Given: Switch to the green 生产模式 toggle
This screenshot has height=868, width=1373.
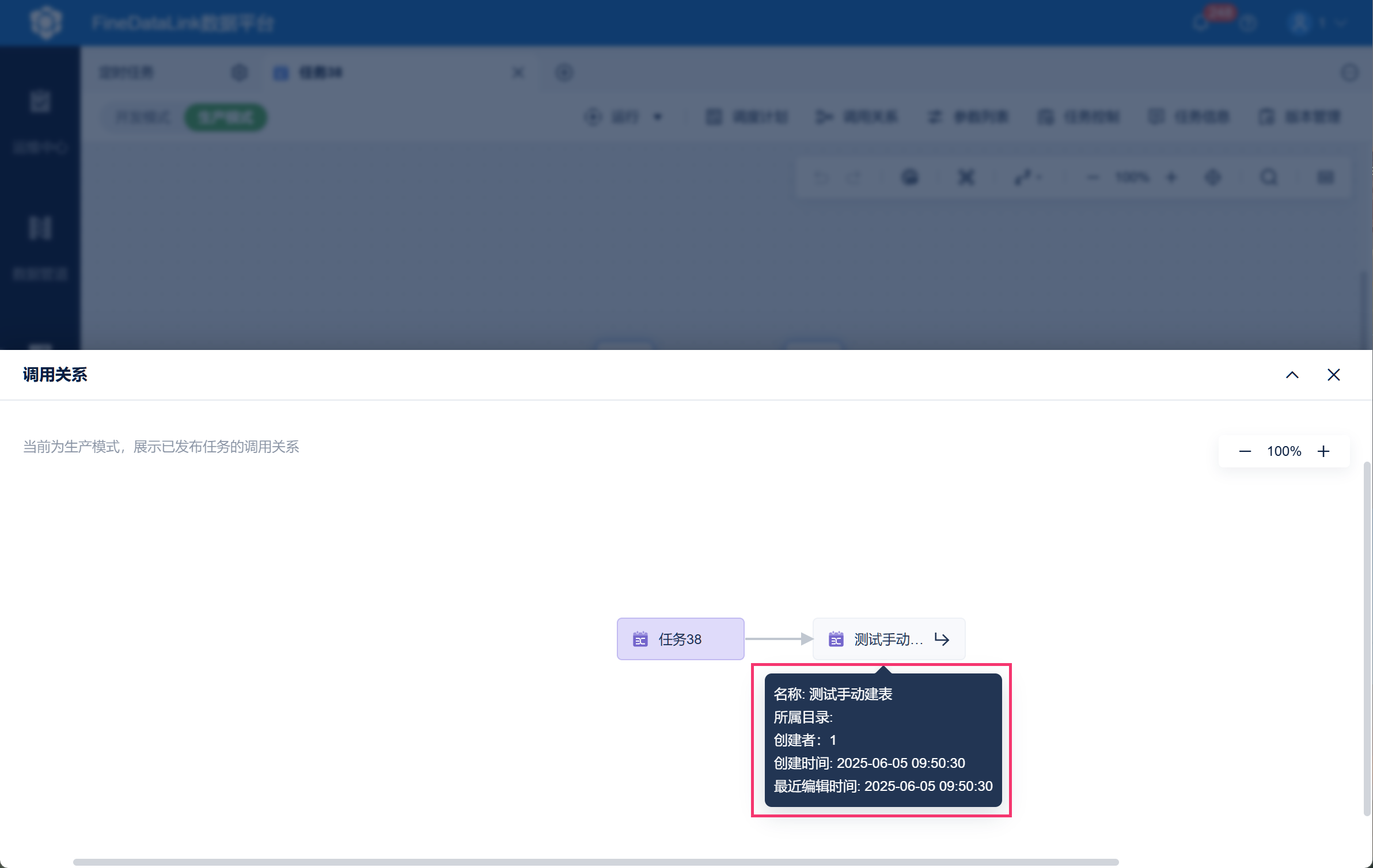Looking at the screenshot, I should pyautogui.click(x=226, y=117).
